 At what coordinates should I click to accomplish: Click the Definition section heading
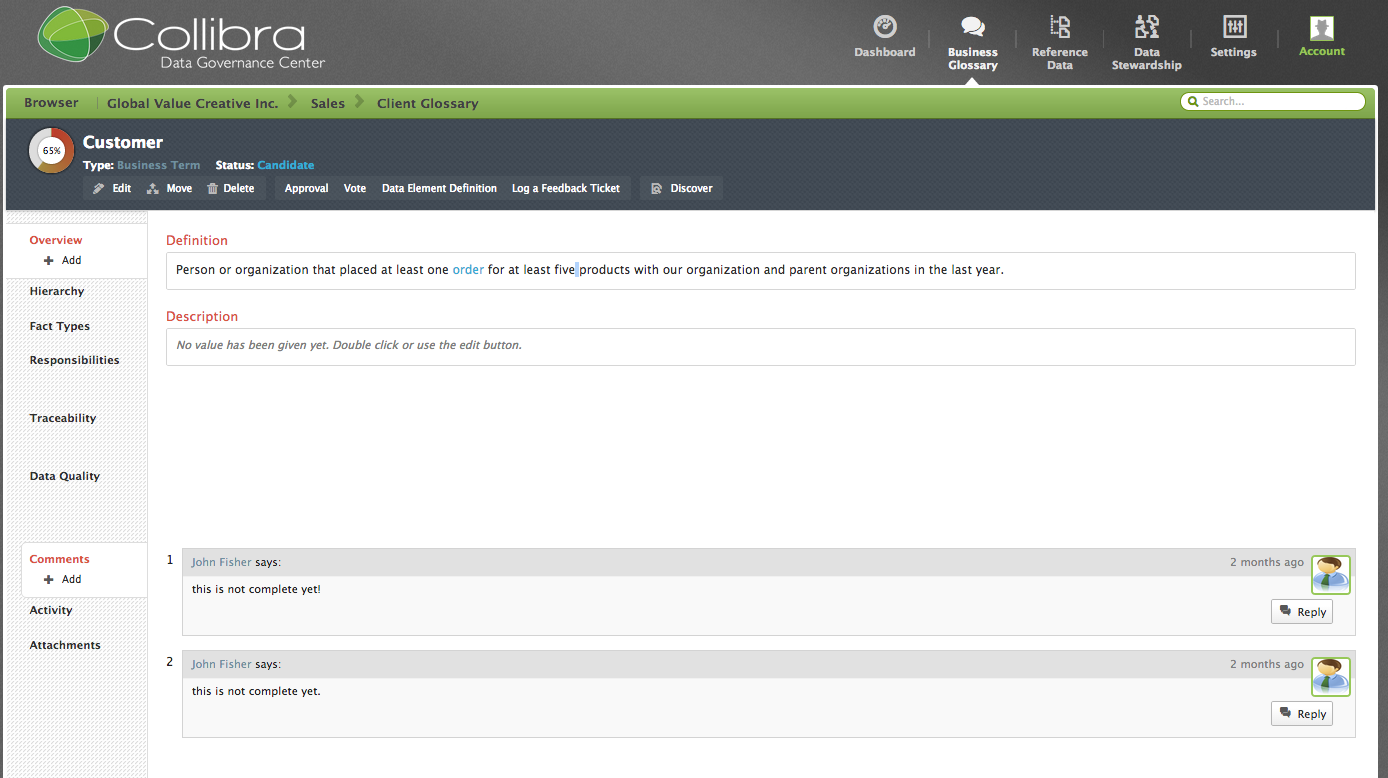(x=197, y=241)
